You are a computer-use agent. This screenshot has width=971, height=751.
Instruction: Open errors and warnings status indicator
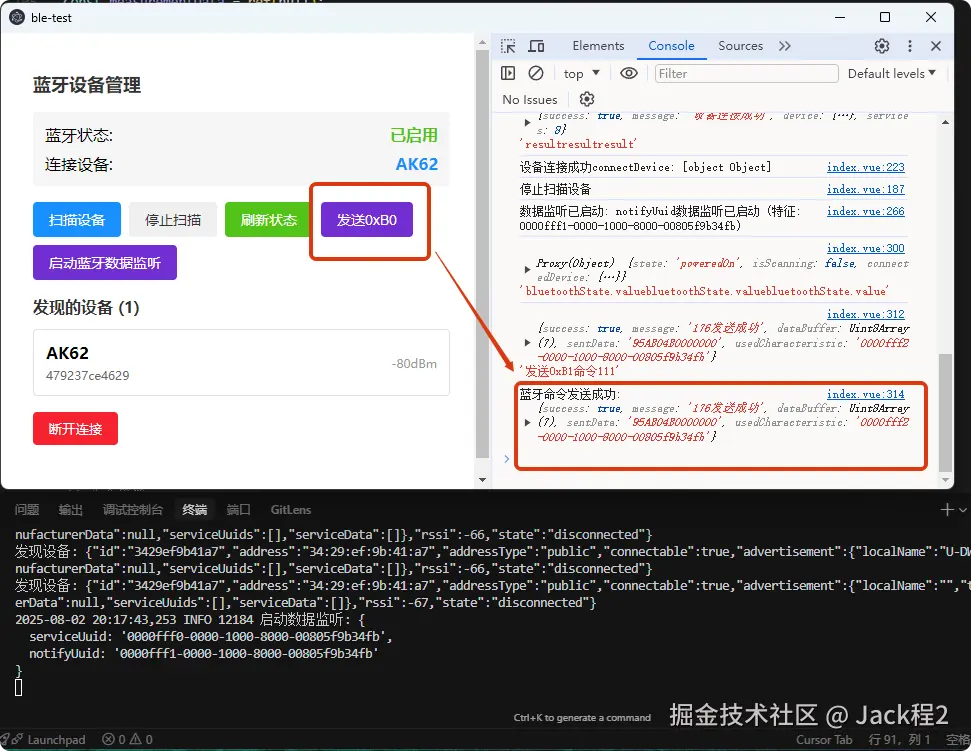[x=127, y=739]
